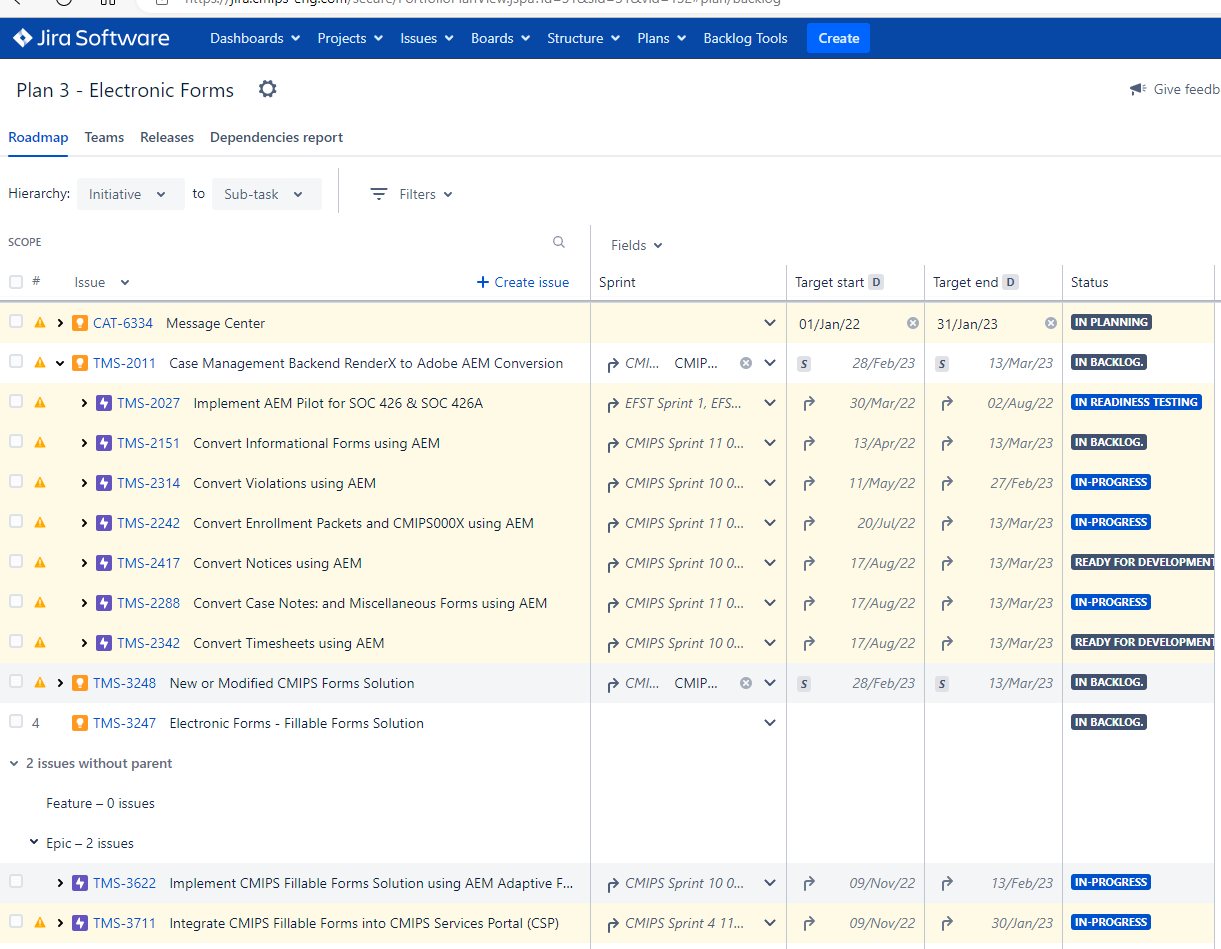Open the Sprint dropdown for TMS-2417
The width and height of the screenshot is (1221, 949).
coord(769,562)
